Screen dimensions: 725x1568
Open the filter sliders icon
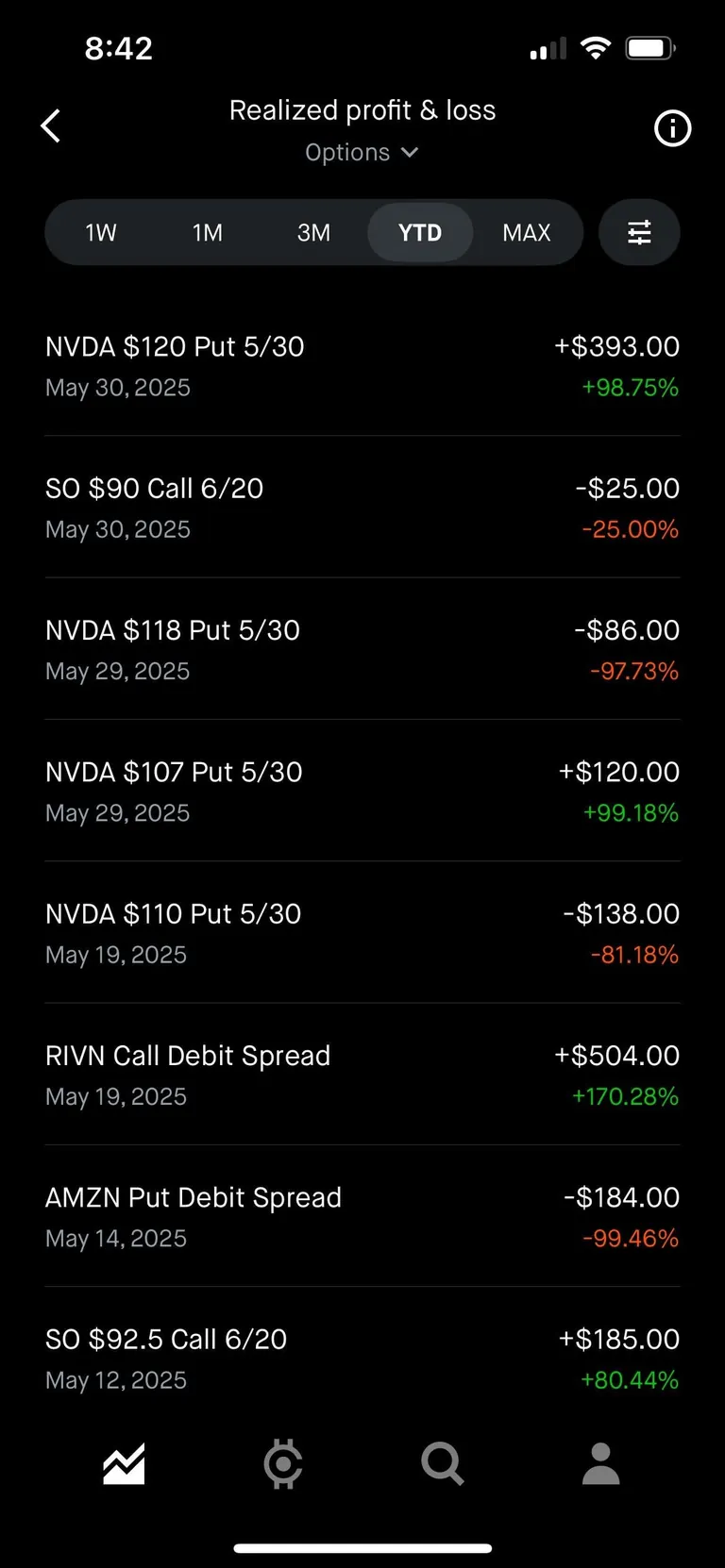pyautogui.click(x=639, y=232)
